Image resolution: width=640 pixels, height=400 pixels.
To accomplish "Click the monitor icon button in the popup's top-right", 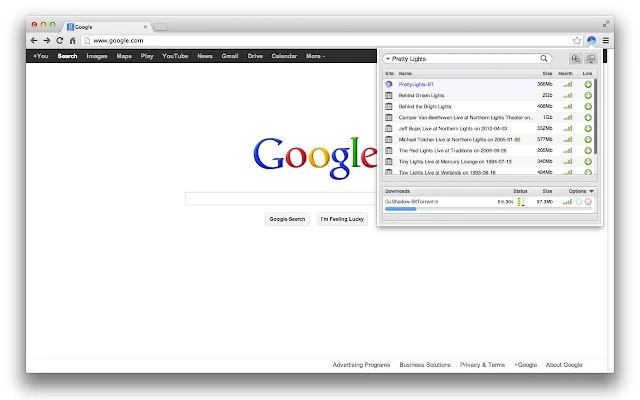I will tap(591, 59).
